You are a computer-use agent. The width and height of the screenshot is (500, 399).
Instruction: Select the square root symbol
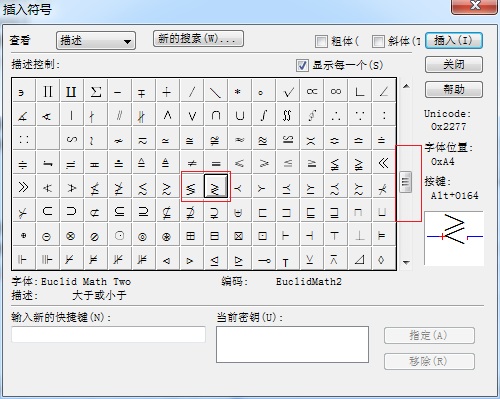pyautogui.click(x=288, y=91)
